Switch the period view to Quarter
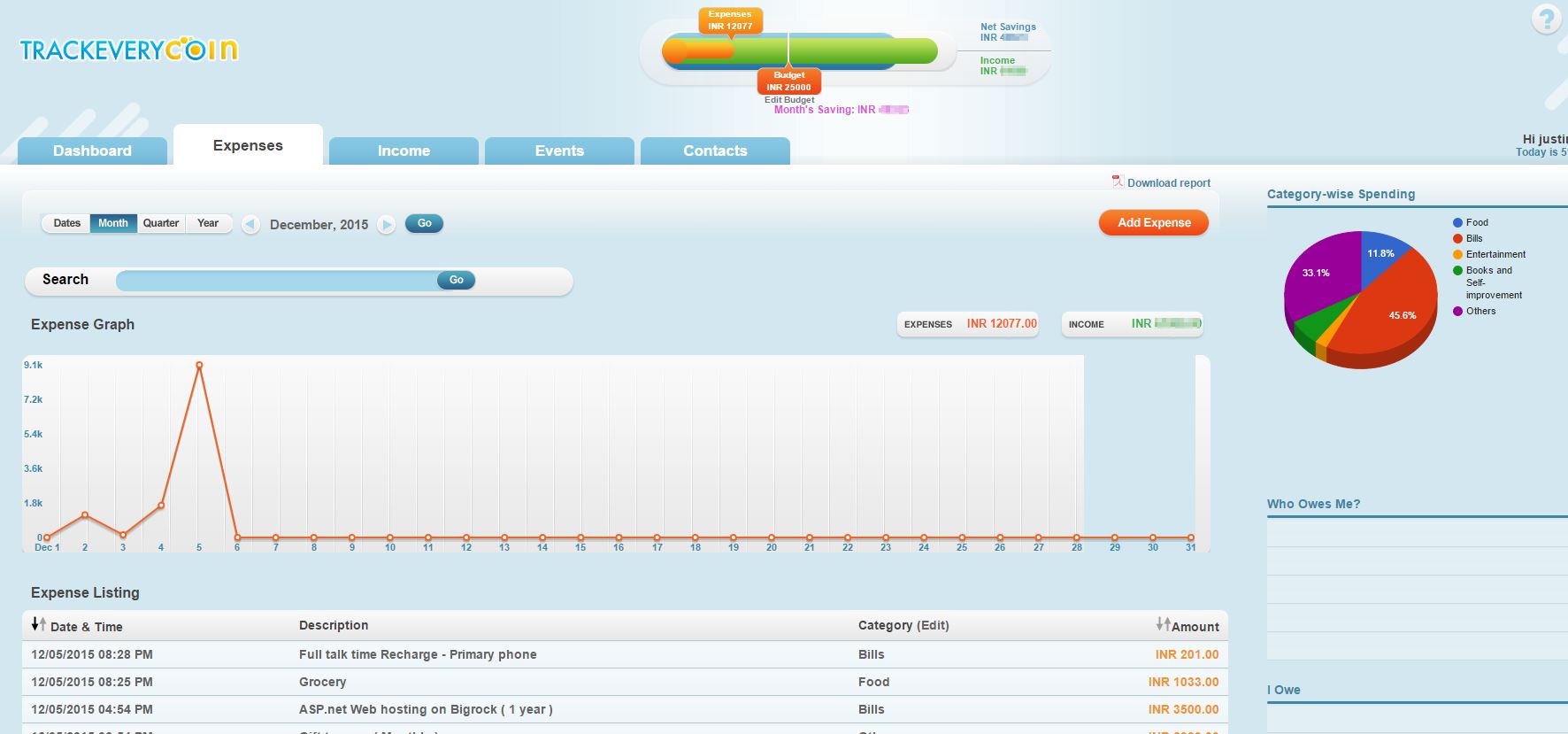Image resolution: width=1568 pixels, height=734 pixels. pyautogui.click(x=161, y=223)
